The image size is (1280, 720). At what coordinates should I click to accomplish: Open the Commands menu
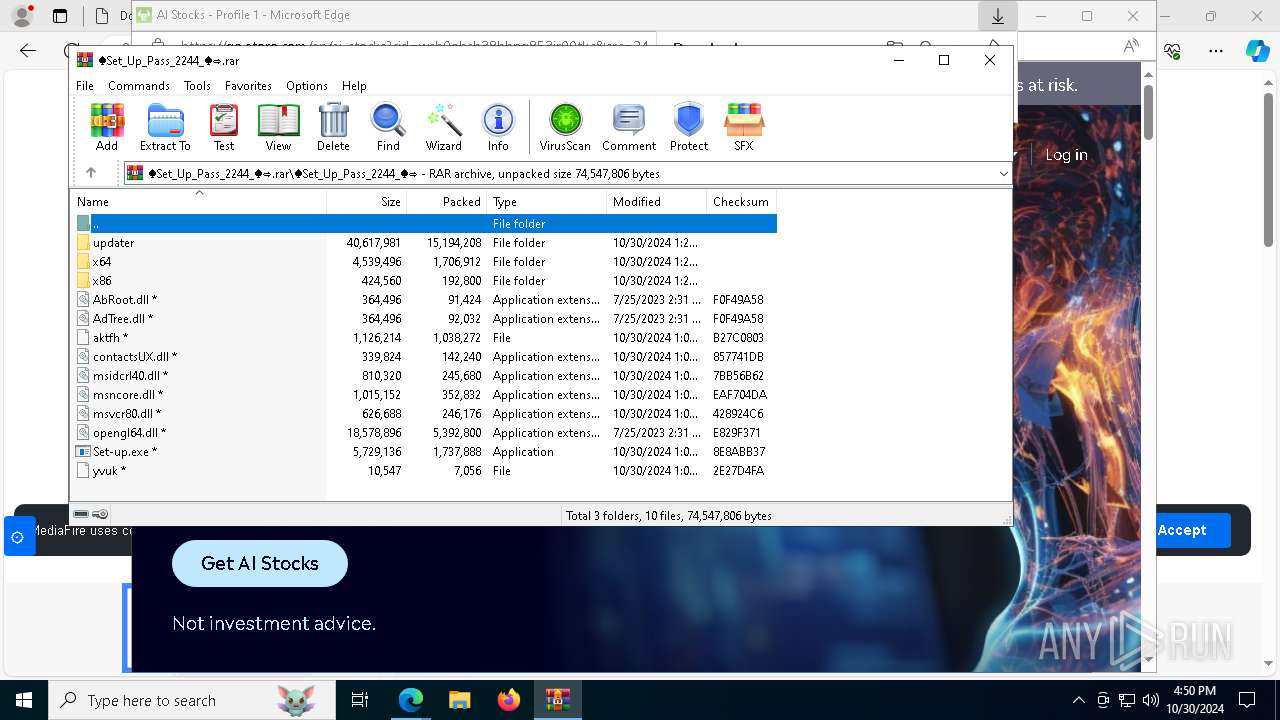(139, 86)
